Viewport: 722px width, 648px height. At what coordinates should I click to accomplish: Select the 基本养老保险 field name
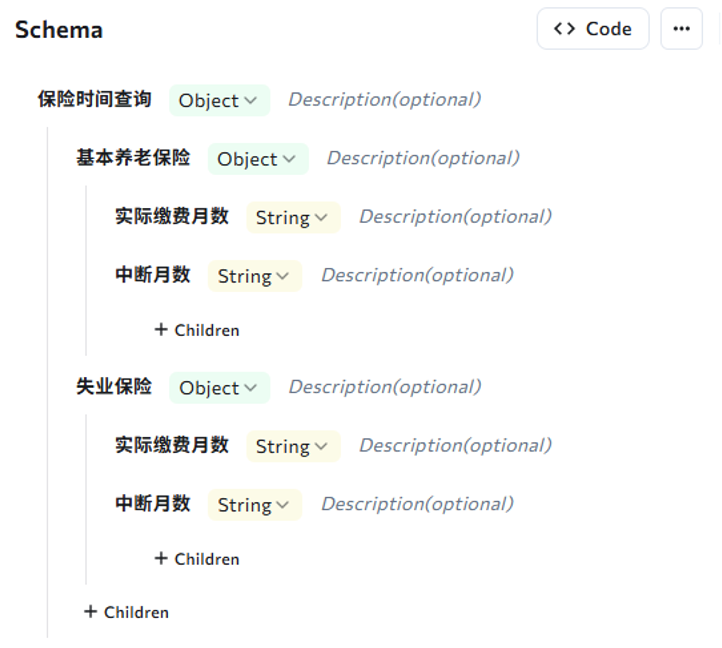click(133, 157)
